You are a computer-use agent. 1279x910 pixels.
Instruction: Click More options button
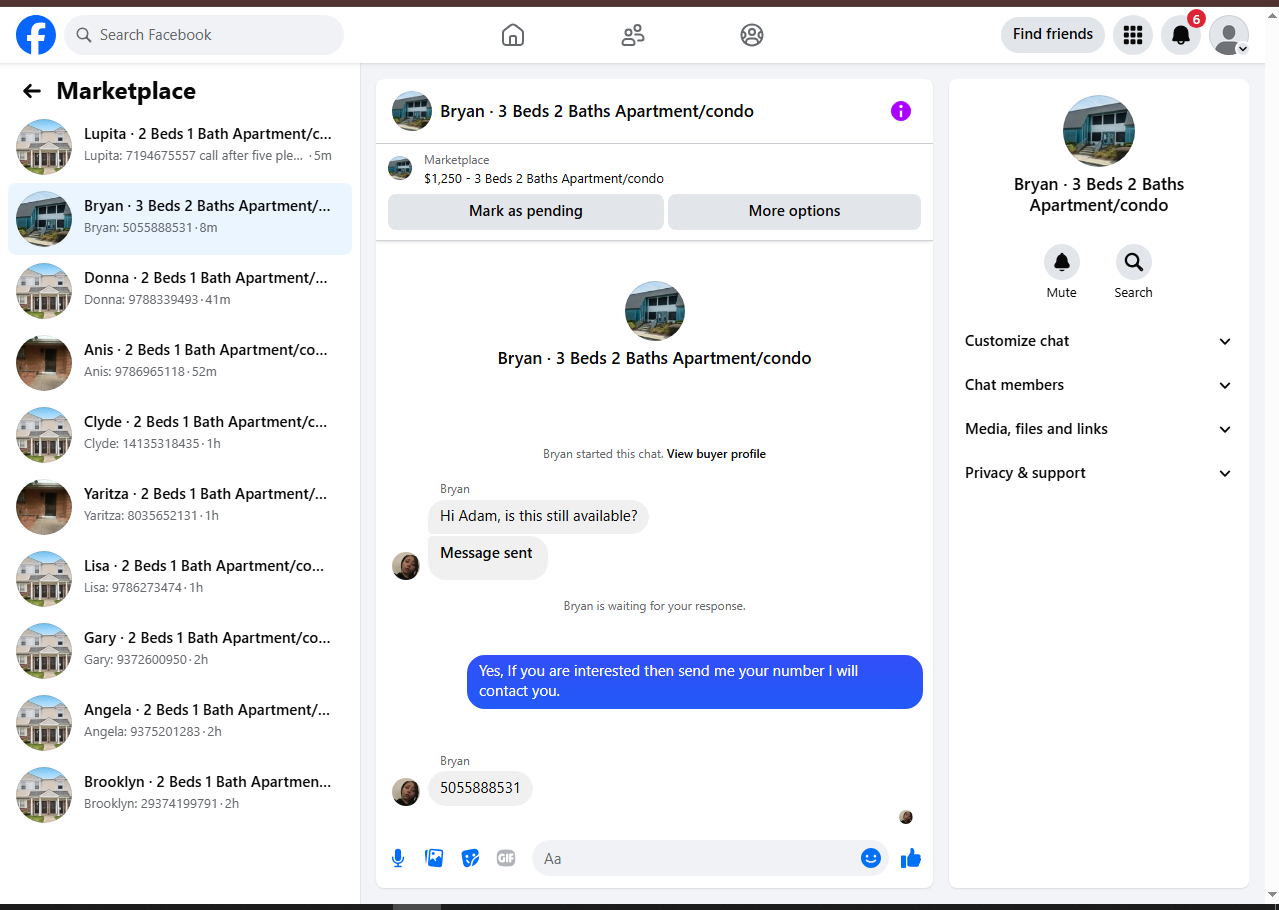point(794,212)
